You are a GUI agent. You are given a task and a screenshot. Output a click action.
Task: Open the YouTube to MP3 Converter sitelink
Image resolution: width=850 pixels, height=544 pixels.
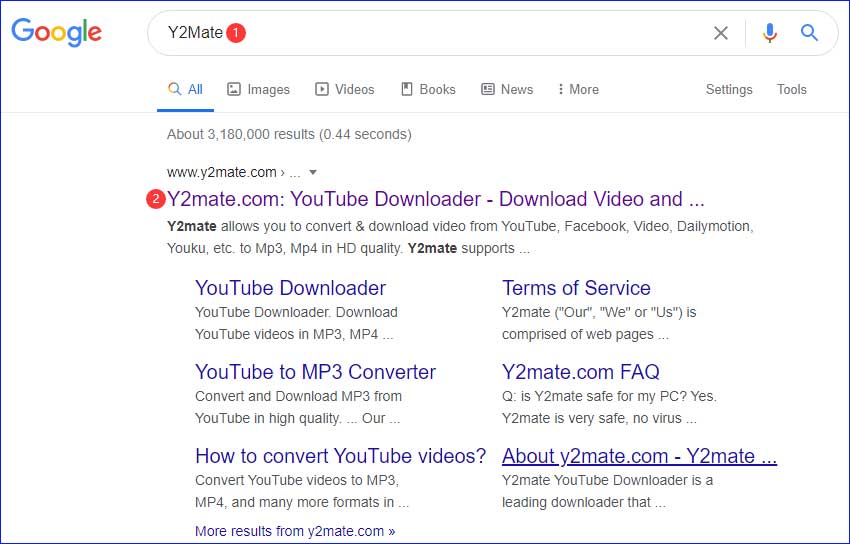[x=315, y=372]
